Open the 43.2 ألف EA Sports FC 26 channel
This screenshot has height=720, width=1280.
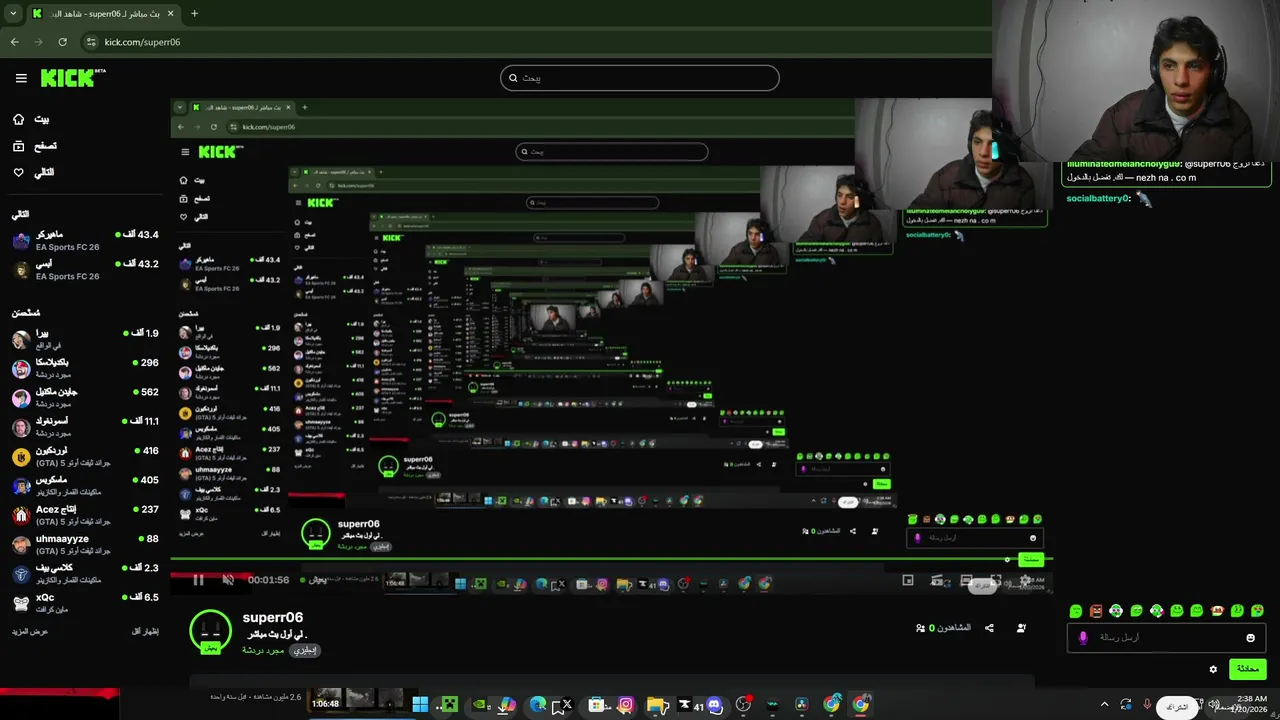(85, 270)
